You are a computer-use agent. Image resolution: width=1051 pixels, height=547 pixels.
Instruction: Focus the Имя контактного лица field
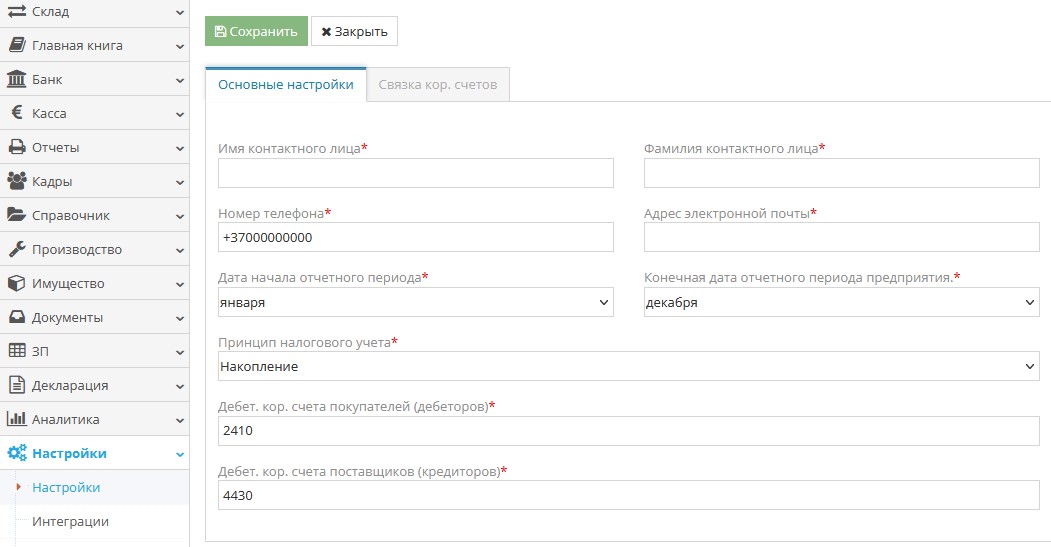point(415,173)
